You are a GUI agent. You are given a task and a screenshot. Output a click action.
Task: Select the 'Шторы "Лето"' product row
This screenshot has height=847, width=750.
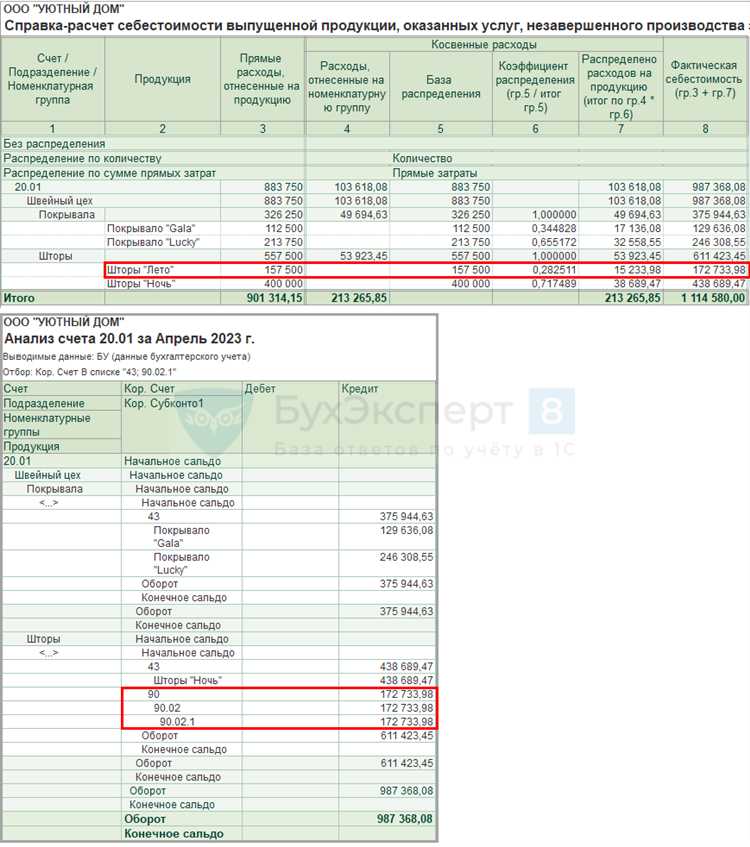coord(427,270)
